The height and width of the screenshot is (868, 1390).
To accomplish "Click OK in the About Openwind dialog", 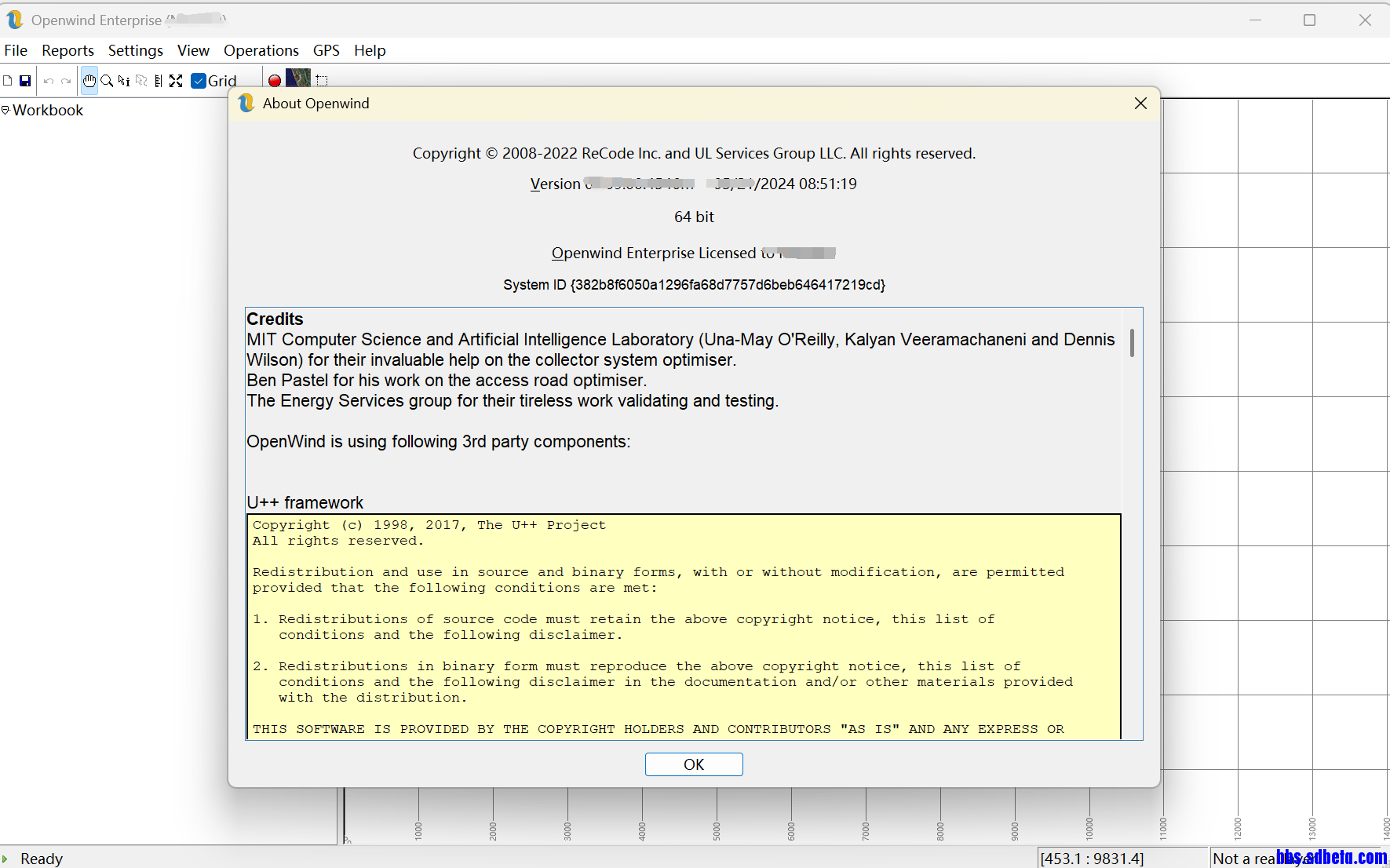I will pyautogui.click(x=694, y=764).
